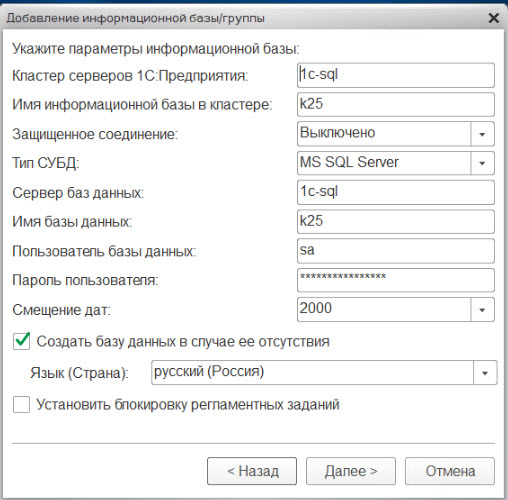This screenshot has height=500, width=508.
Task: Click the 'Смещение дат:' label
Action: click(x=61, y=310)
